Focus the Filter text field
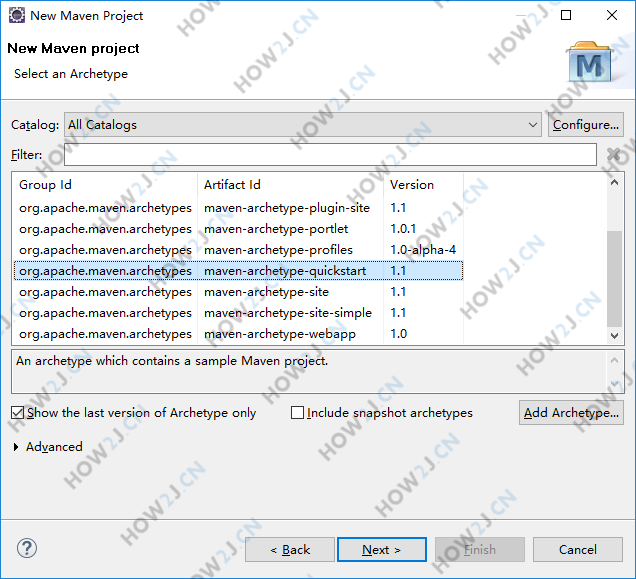 click(330, 155)
